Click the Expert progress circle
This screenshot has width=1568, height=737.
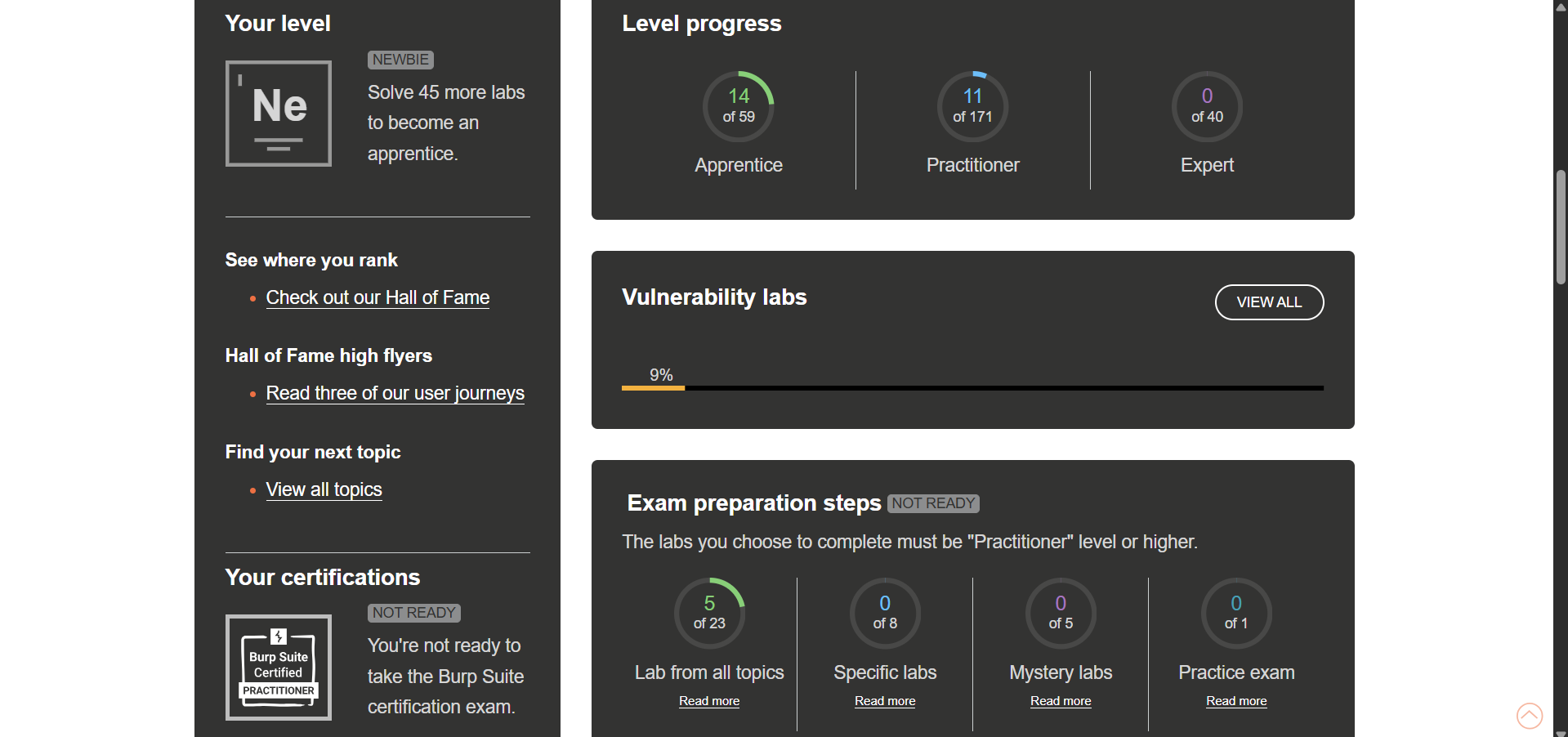pos(1207,106)
